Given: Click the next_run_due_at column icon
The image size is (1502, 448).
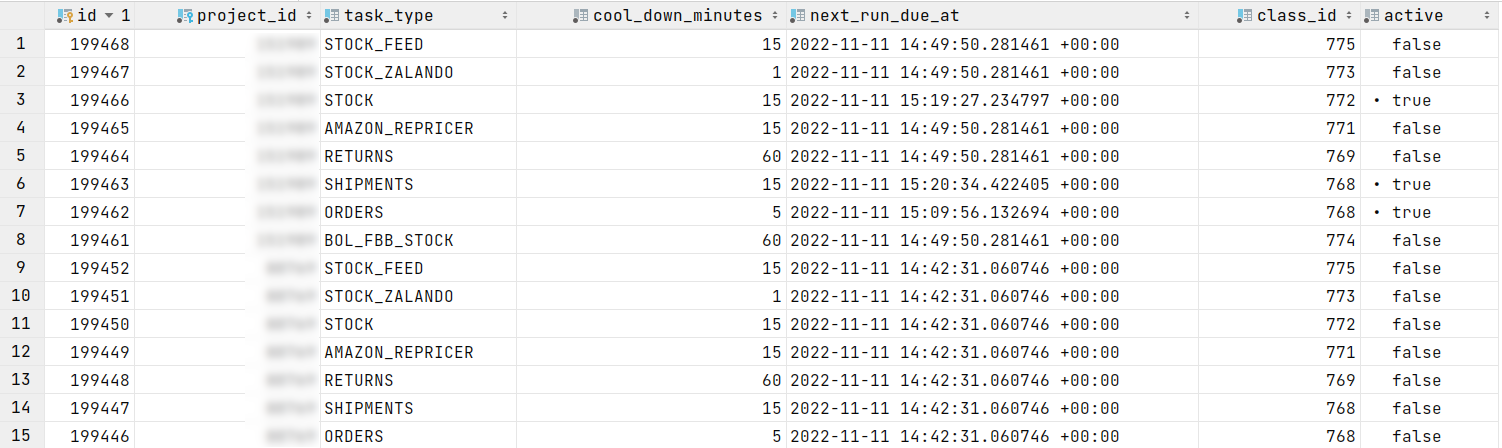Looking at the screenshot, I should point(797,16).
